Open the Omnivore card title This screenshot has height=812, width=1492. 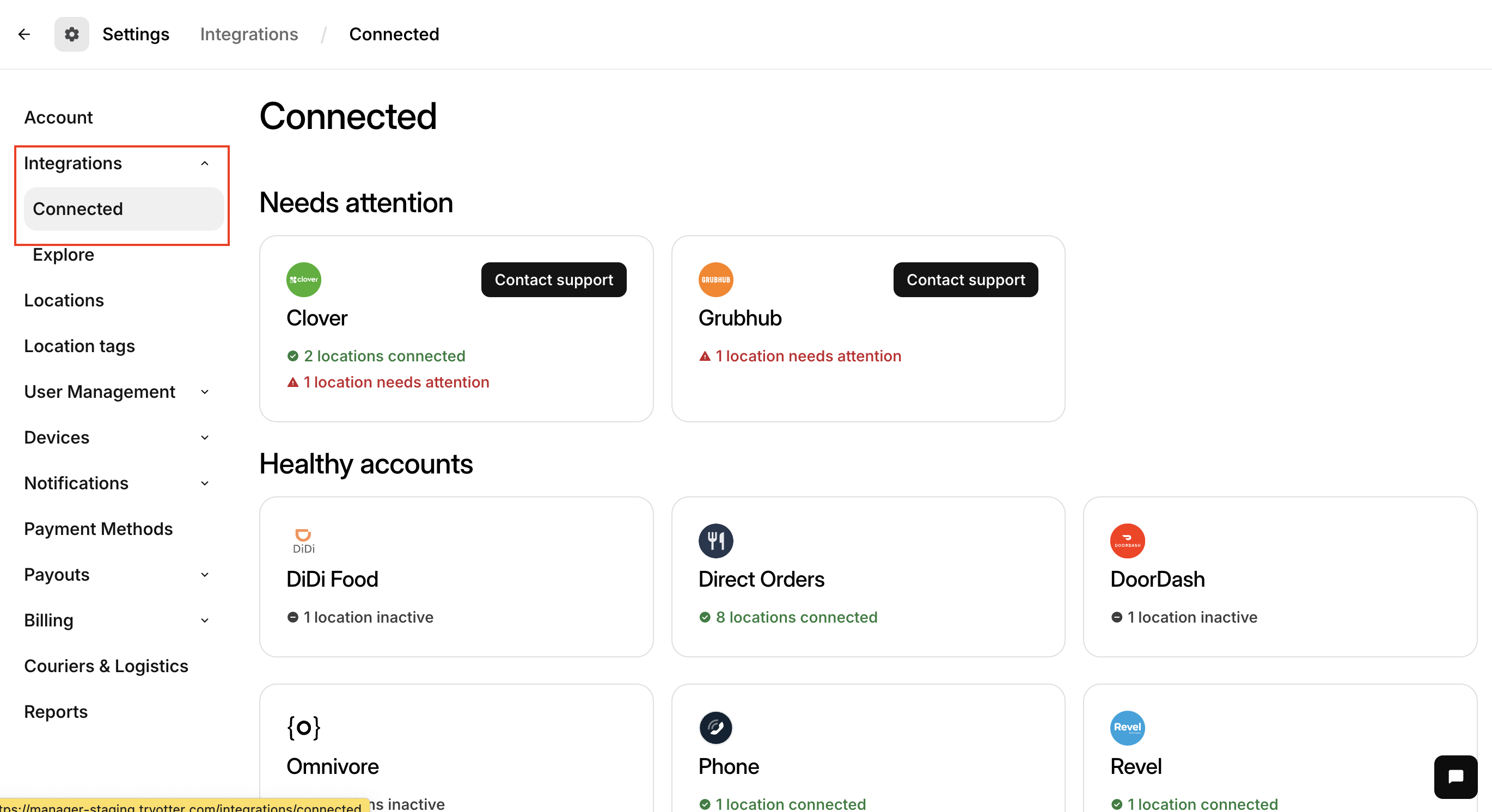[333, 766]
